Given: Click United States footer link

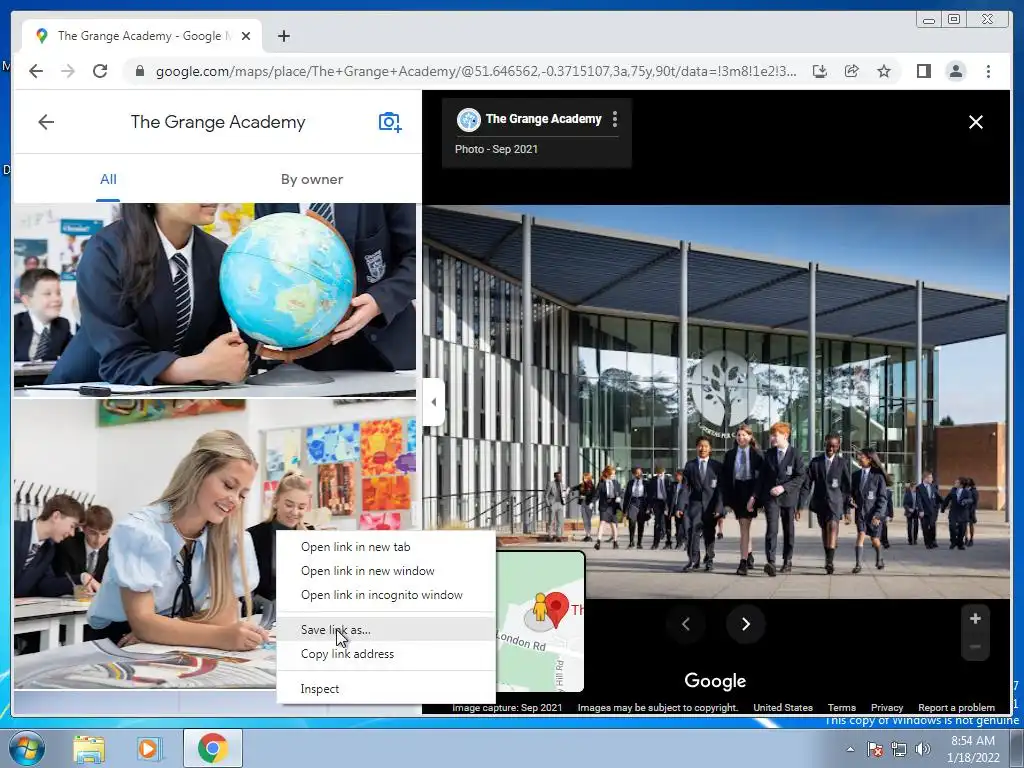Looking at the screenshot, I should (x=782, y=707).
